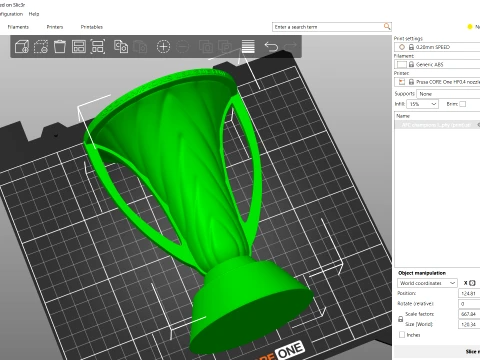Click the Split to parts icon
The height and width of the screenshot is (360, 480).
[225, 47]
